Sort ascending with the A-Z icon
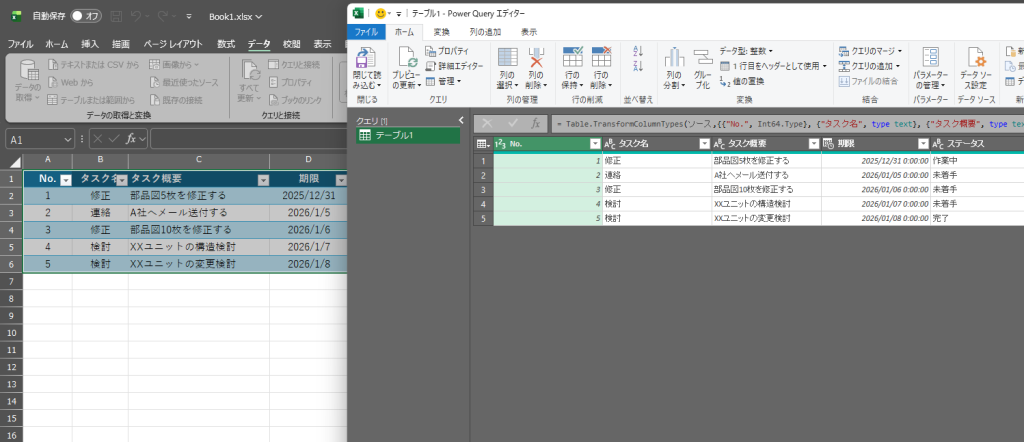 coord(638,52)
